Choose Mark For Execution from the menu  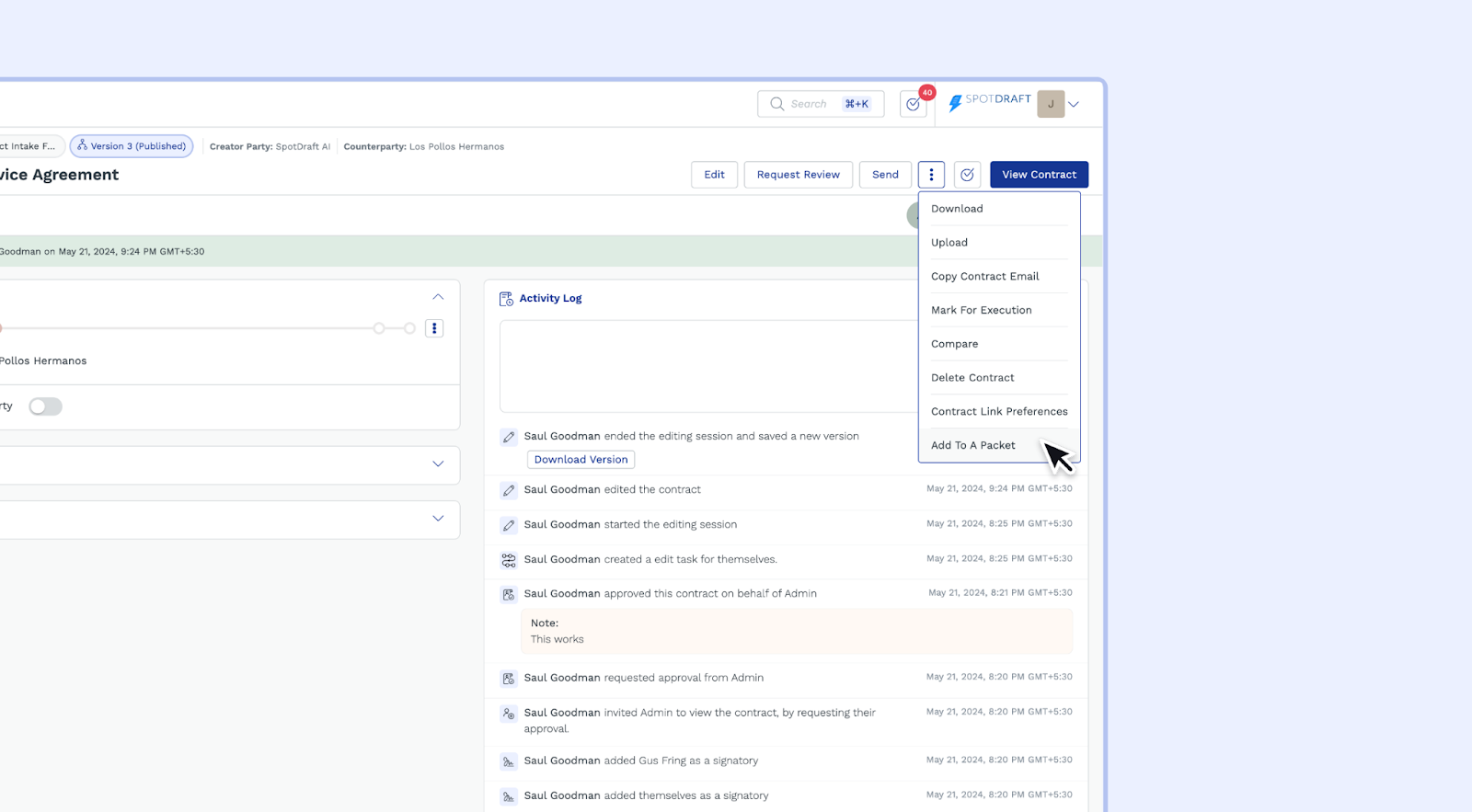[x=981, y=310]
